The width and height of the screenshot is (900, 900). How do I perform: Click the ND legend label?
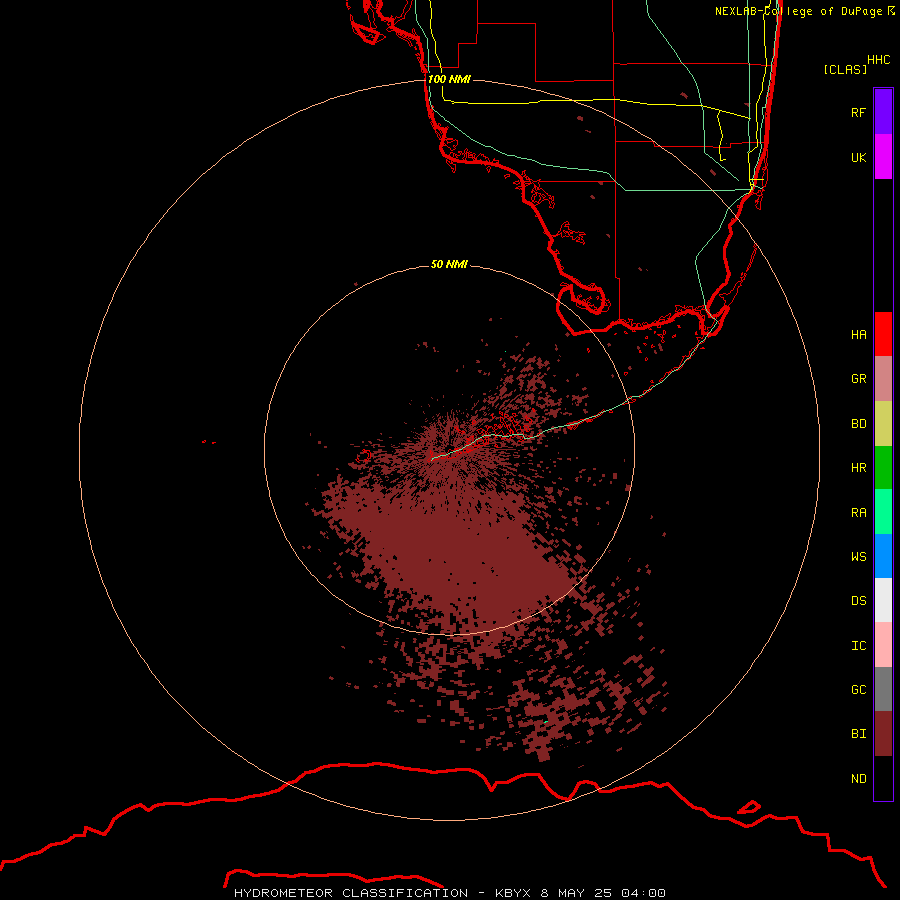pos(858,779)
